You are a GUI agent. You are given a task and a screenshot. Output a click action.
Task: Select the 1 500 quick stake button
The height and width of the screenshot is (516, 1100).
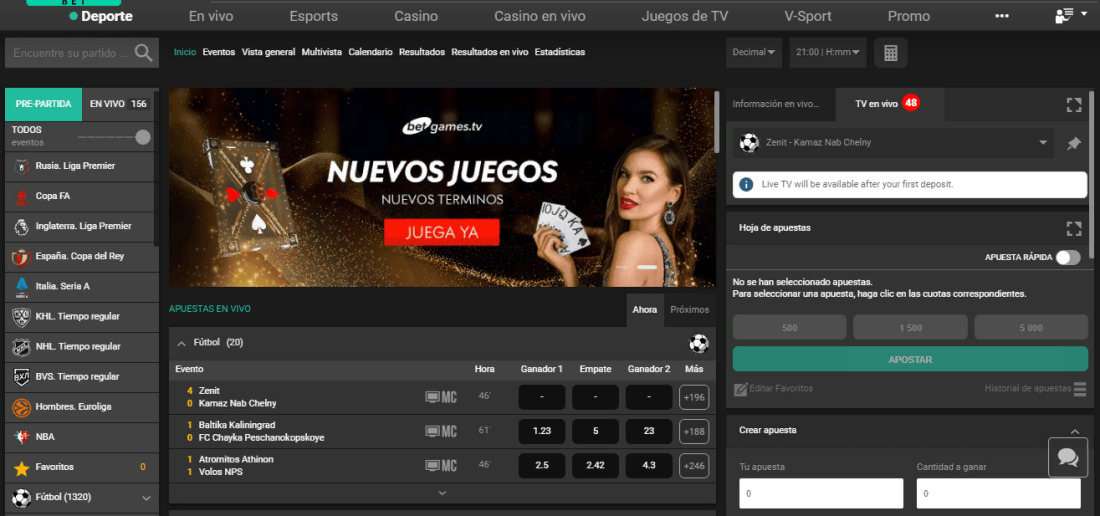click(910, 327)
